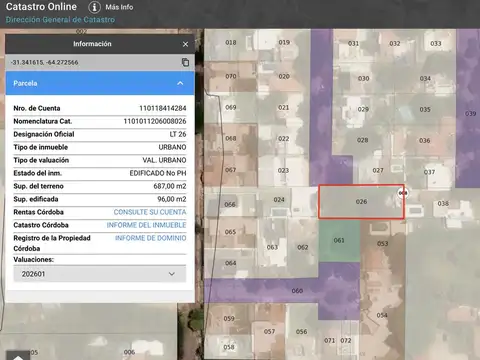Select parcel 053 on the map
Screen dimensions: 480x360
pyautogui.click(x=382, y=244)
